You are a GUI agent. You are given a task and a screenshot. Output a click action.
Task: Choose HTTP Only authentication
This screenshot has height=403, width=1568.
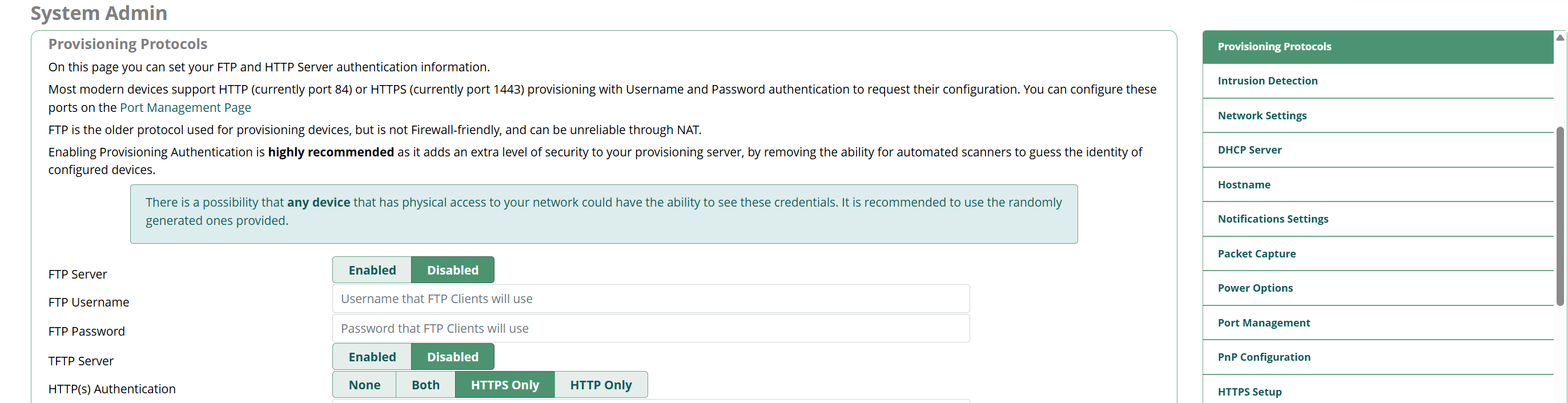pyautogui.click(x=600, y=385)
